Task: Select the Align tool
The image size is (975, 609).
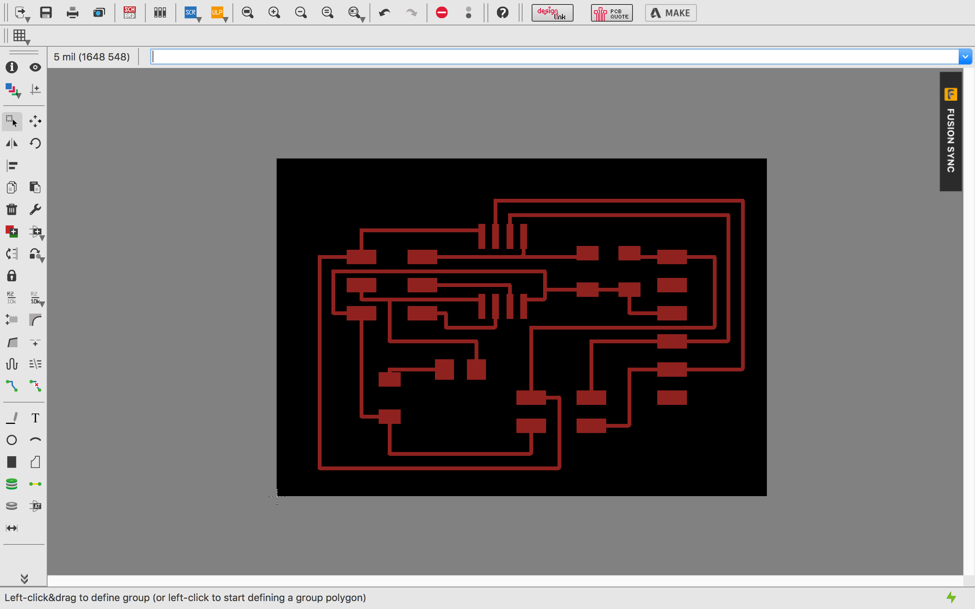Action: click(12, 165)
